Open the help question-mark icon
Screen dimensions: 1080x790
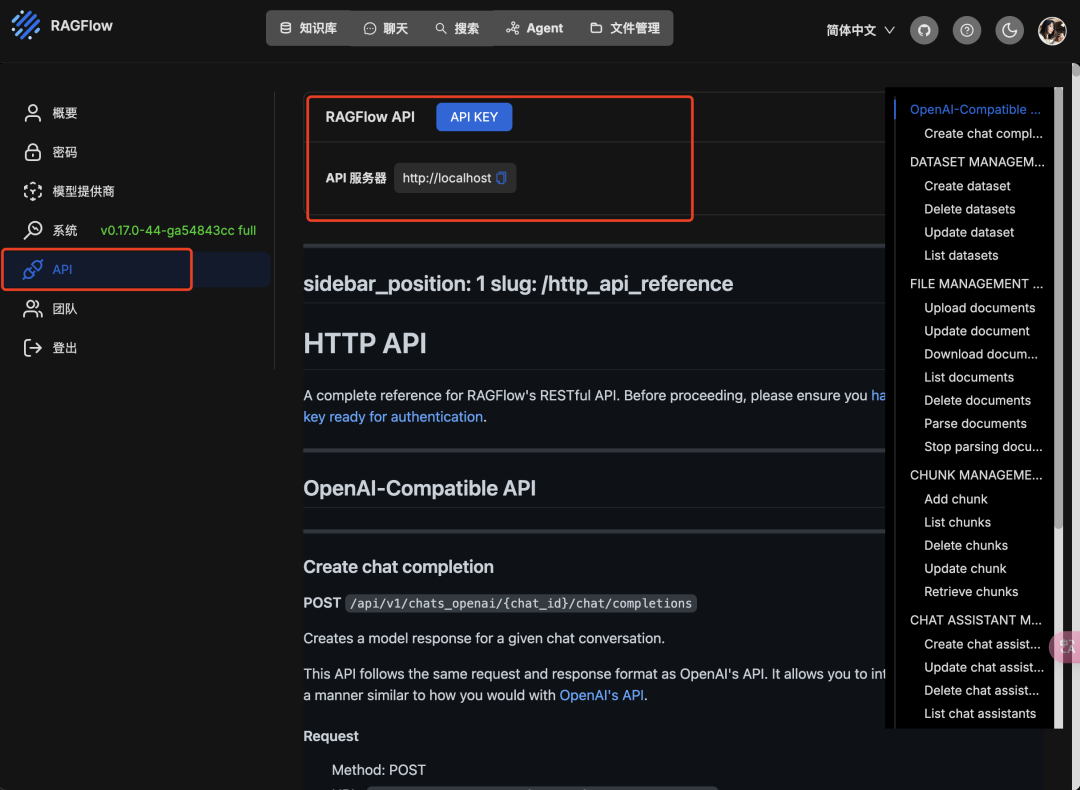coord(966,30)
